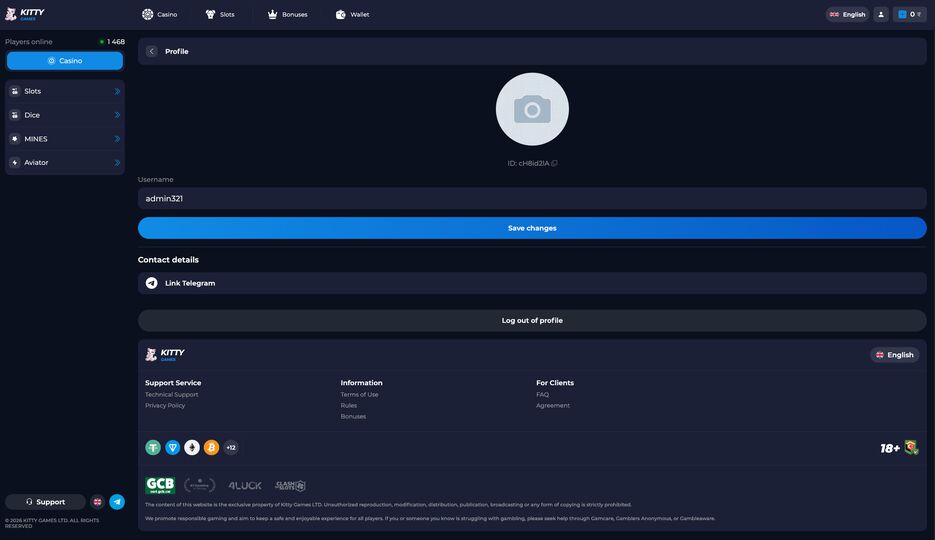Click the TON coin icon in footer
The image size is (935, 540).
172,448
